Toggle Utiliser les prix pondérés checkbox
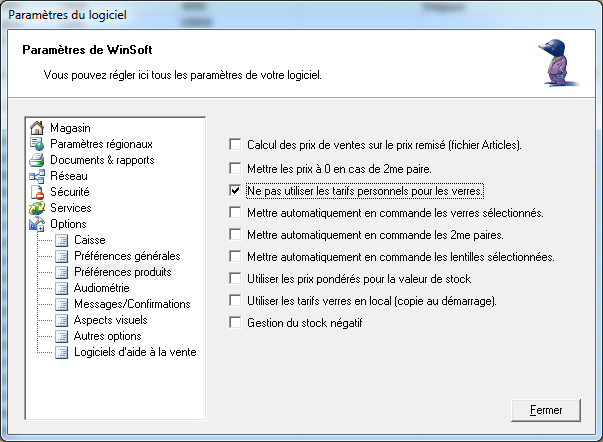This screenshot has width=603, height=442. (x=235, y=278)
